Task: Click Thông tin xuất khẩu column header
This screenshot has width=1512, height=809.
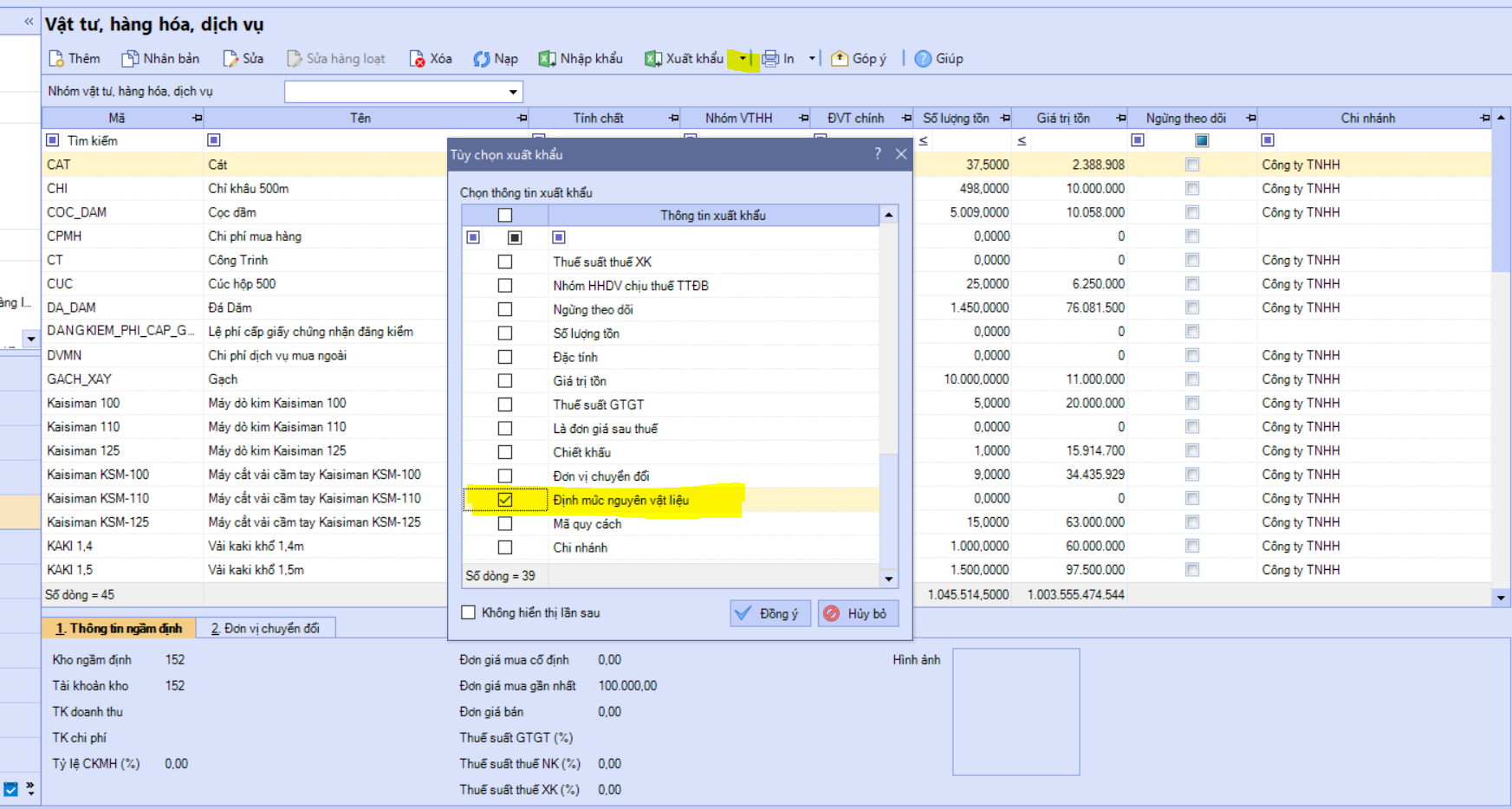Action: 713,215
